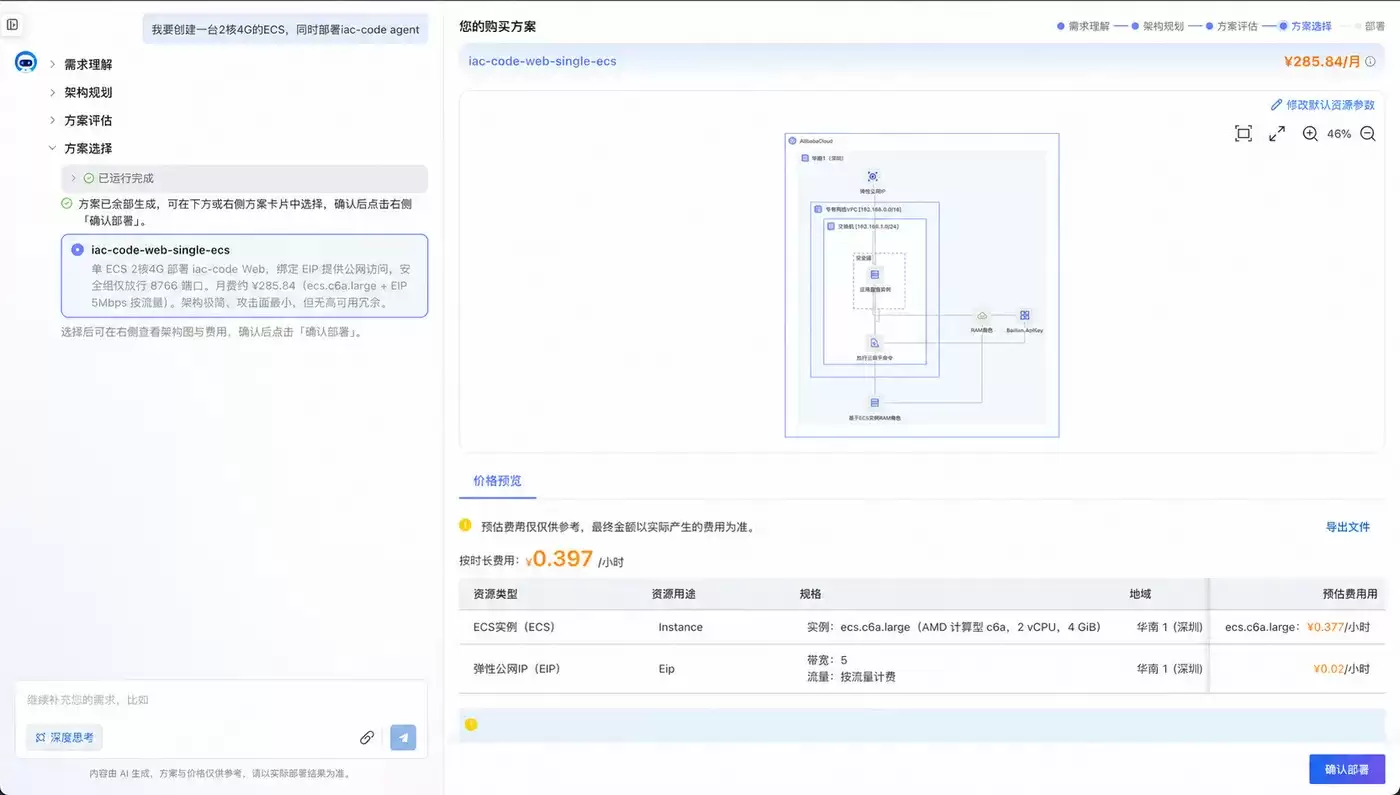Click the yellow warning icon beside 预估费用仅供参考
The image size is (1400, 795).
tap(465, 525)
